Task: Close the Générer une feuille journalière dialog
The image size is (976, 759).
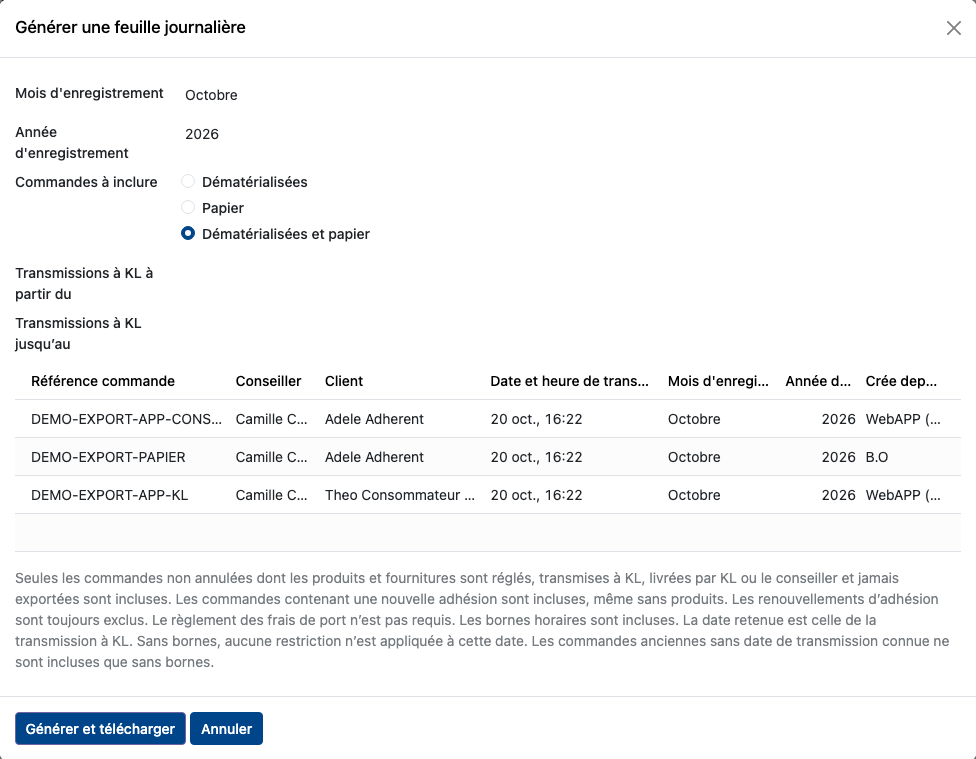Action: pos(953,28)
